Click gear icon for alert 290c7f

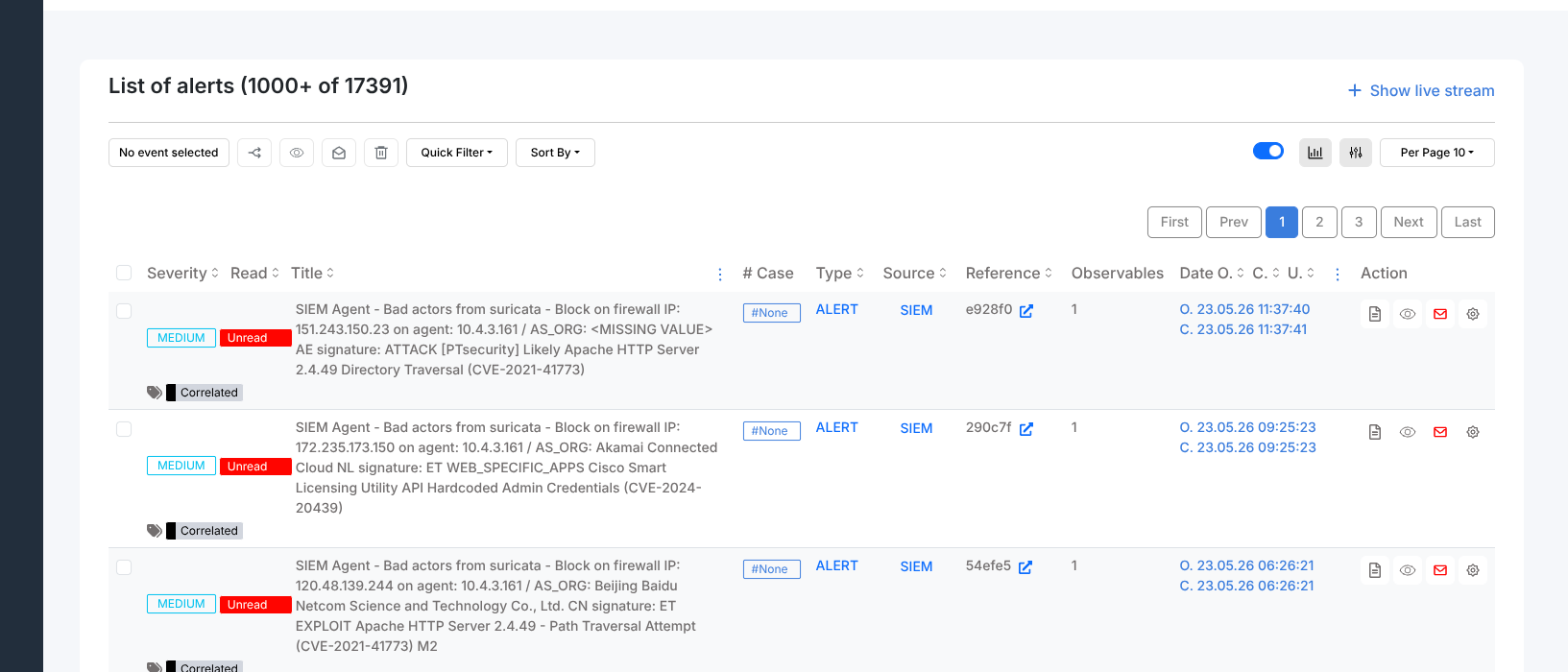tap(1473, 432)
